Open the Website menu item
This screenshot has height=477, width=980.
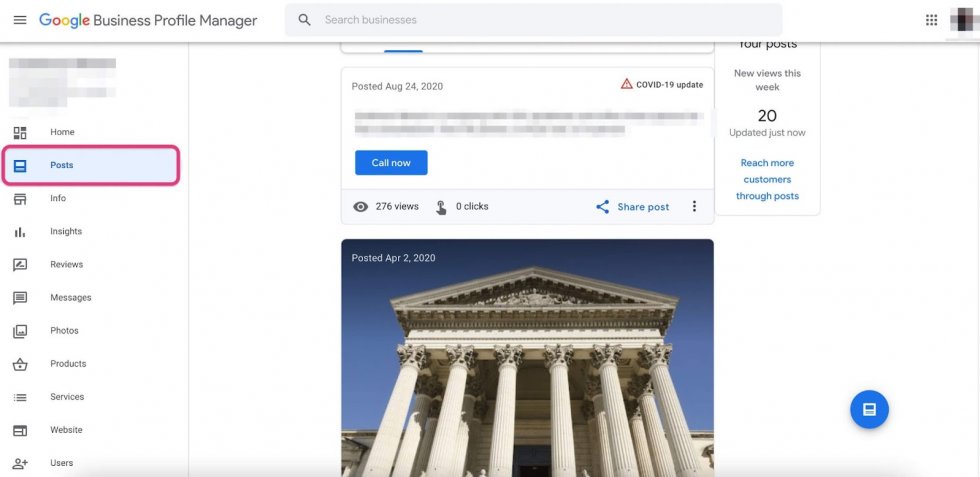[66, 430]
